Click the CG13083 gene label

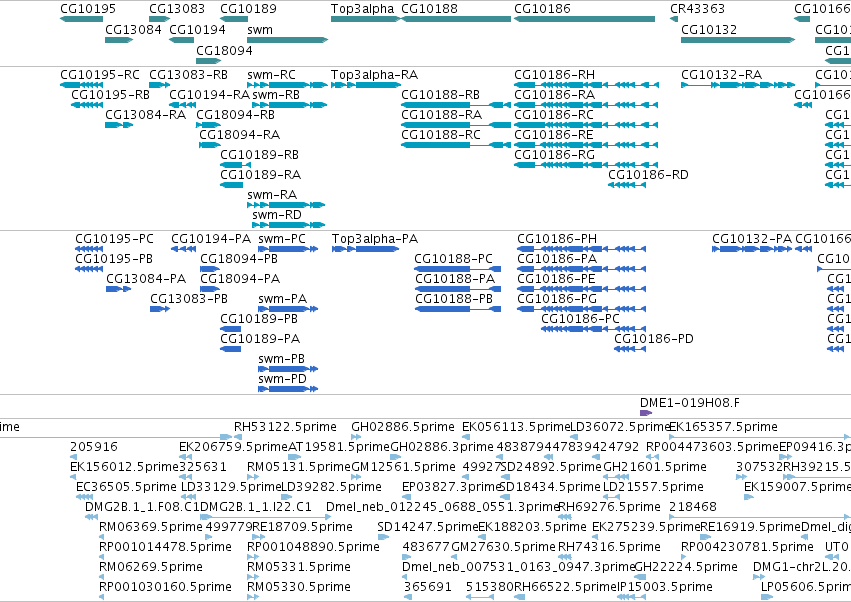click(x=177, y=9)
